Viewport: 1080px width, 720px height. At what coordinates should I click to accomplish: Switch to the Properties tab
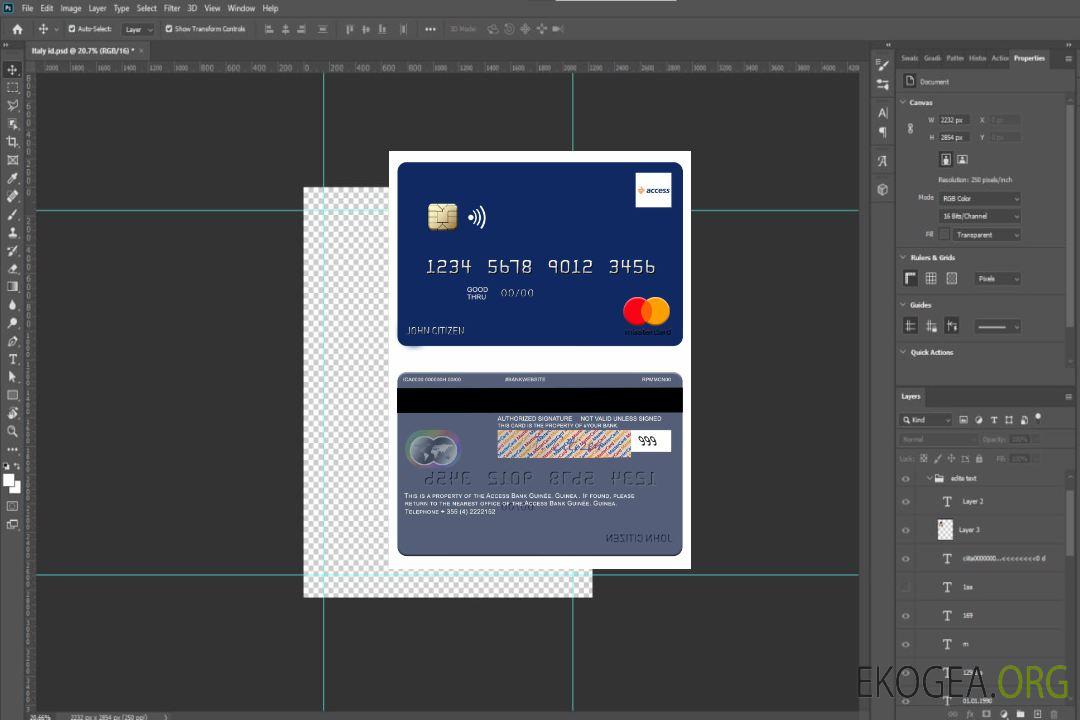pyautogui.click(x=1029, y=59)
